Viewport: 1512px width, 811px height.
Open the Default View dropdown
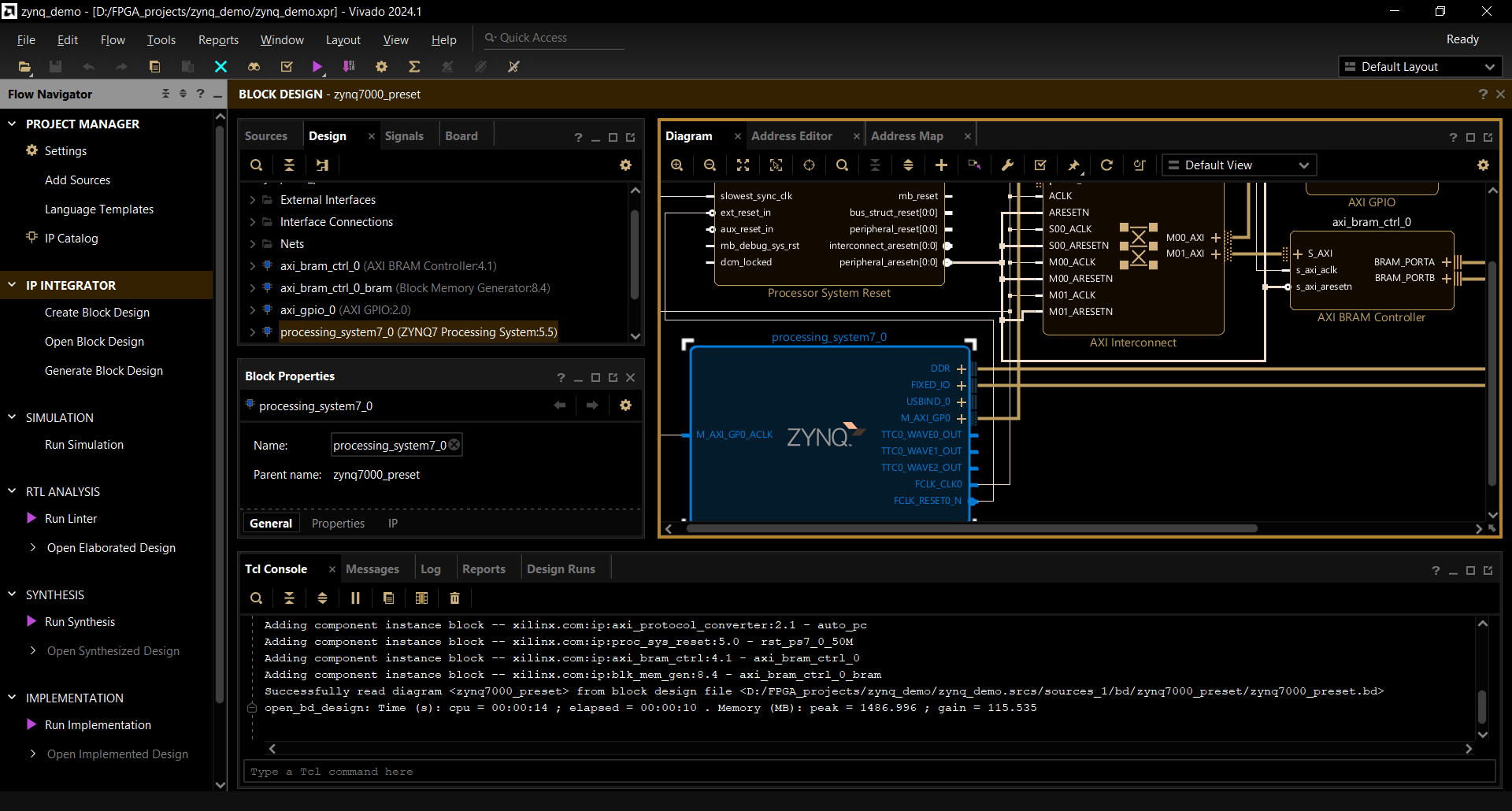point(1239,165)
